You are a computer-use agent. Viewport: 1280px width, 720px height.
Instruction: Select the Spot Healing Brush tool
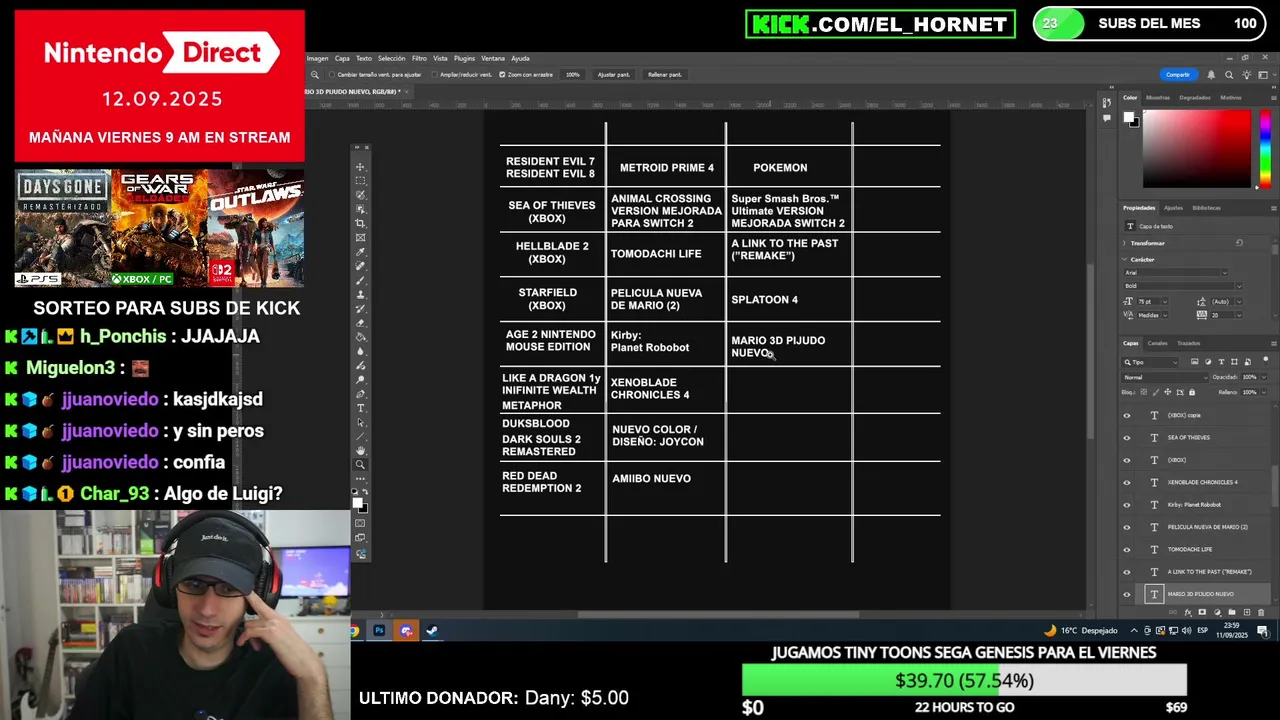coord(361,267)
